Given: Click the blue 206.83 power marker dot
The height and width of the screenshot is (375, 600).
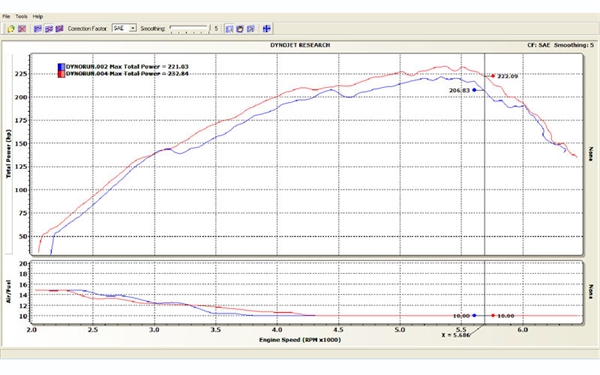Looking at the screenshot, I should coord(474,90).
